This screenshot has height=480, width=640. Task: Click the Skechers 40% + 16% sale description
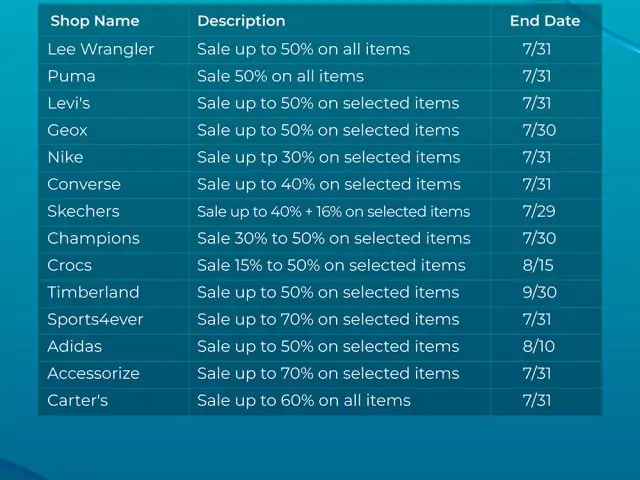pos(333,211)
